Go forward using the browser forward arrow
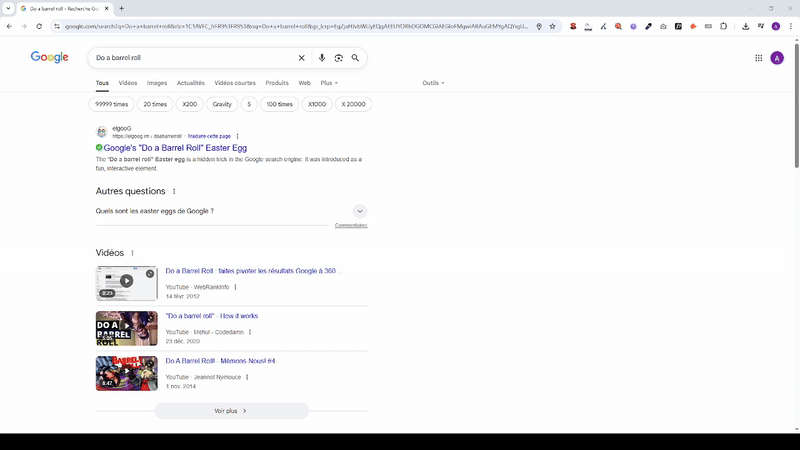The height and width of the screenshot is (450, 800). point(24,26)
